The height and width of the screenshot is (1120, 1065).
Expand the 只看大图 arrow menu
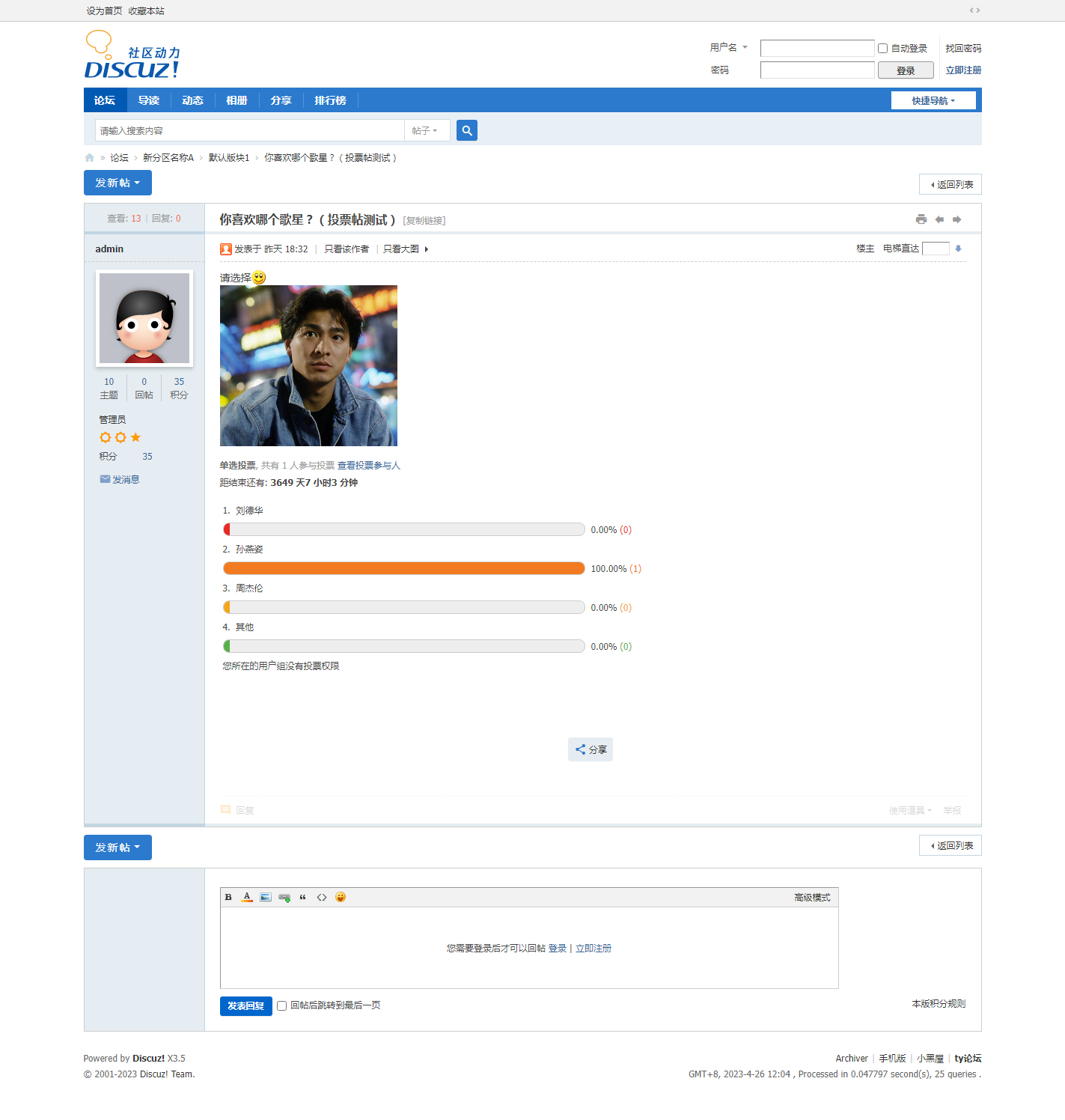coord(427,249)
